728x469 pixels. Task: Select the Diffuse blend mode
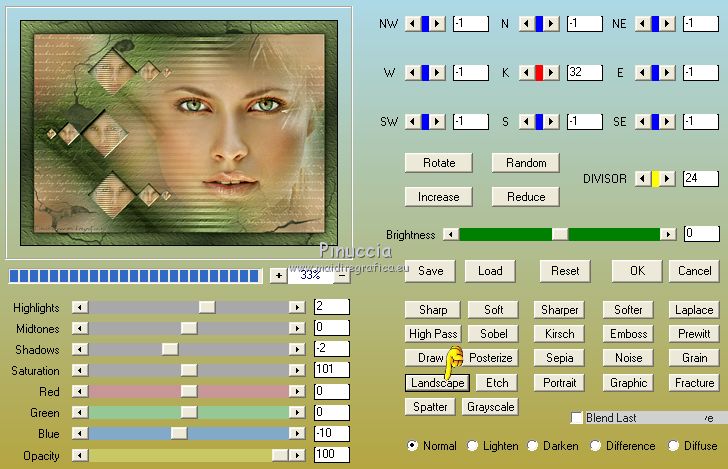click(x=673, y=446)
